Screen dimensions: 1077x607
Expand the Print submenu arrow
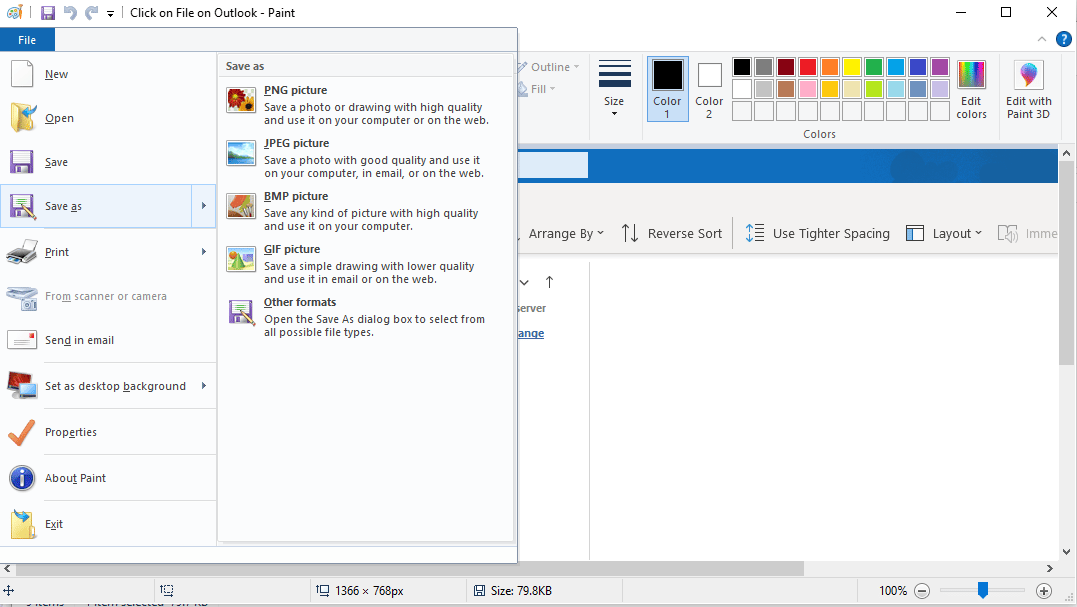[203, 252]
